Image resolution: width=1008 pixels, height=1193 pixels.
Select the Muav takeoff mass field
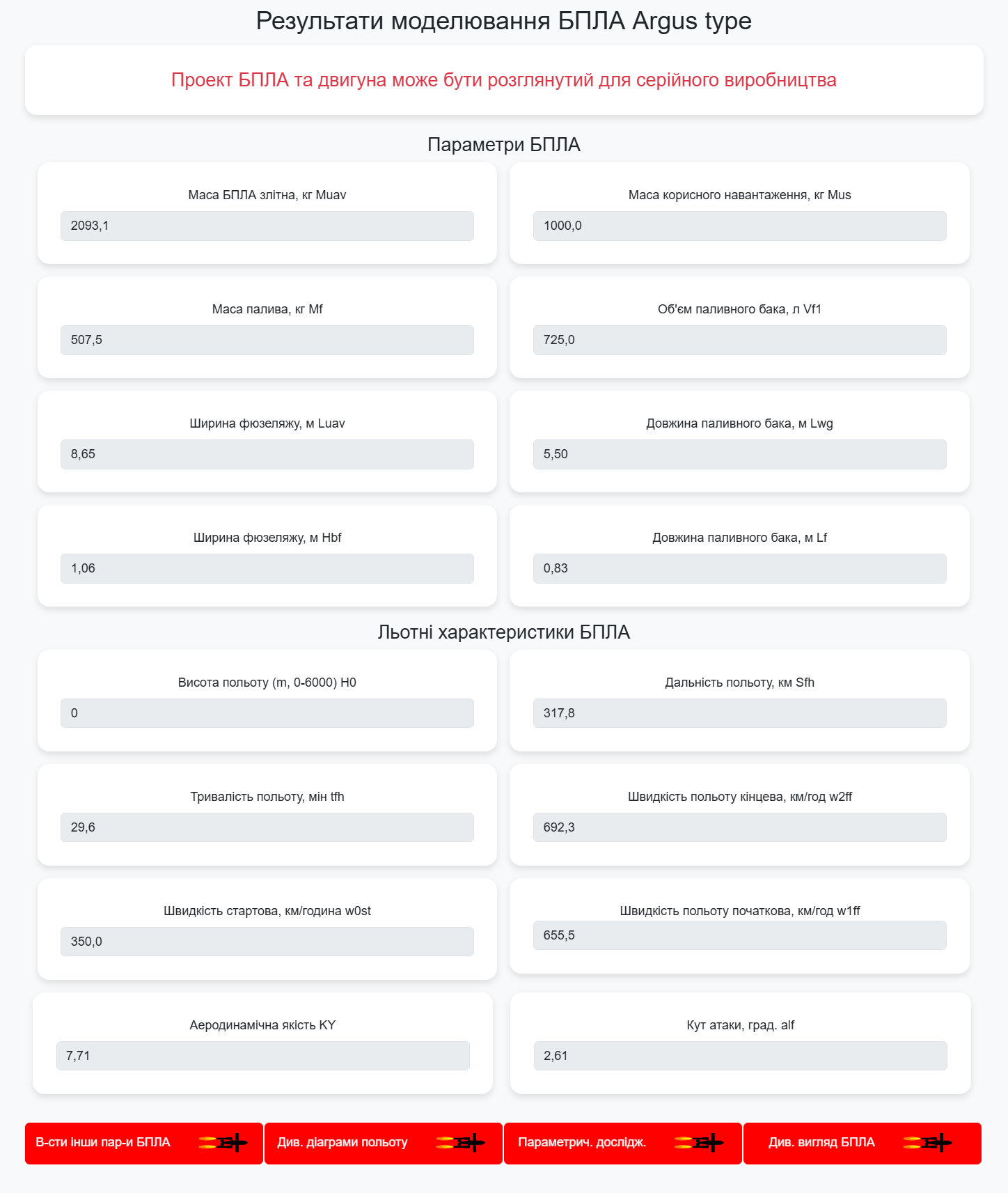pyautogui.click(x=267, y=226)
